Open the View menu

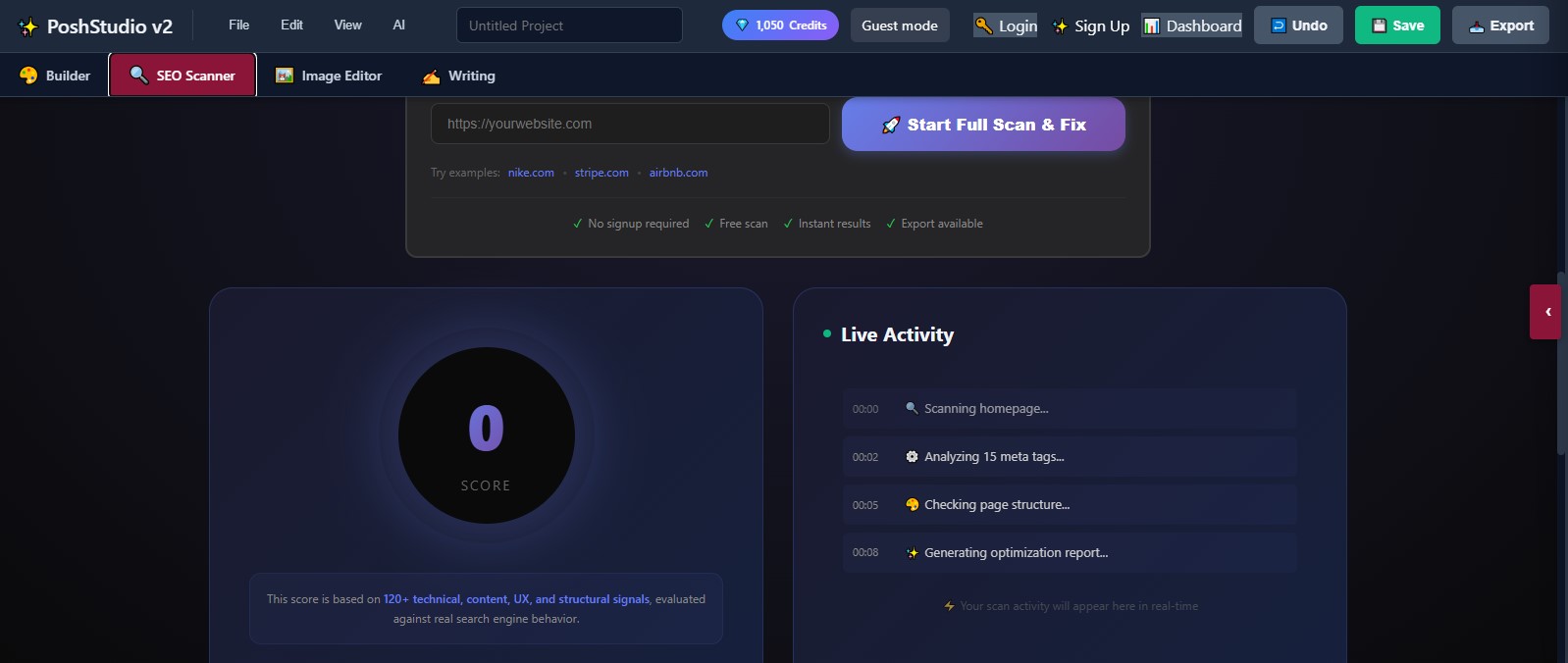click(347, 25)
